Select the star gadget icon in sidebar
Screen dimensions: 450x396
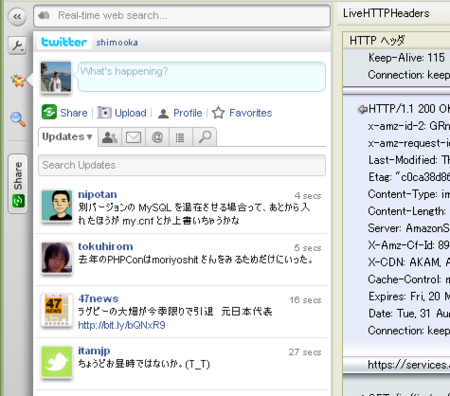tap(18, 80)
